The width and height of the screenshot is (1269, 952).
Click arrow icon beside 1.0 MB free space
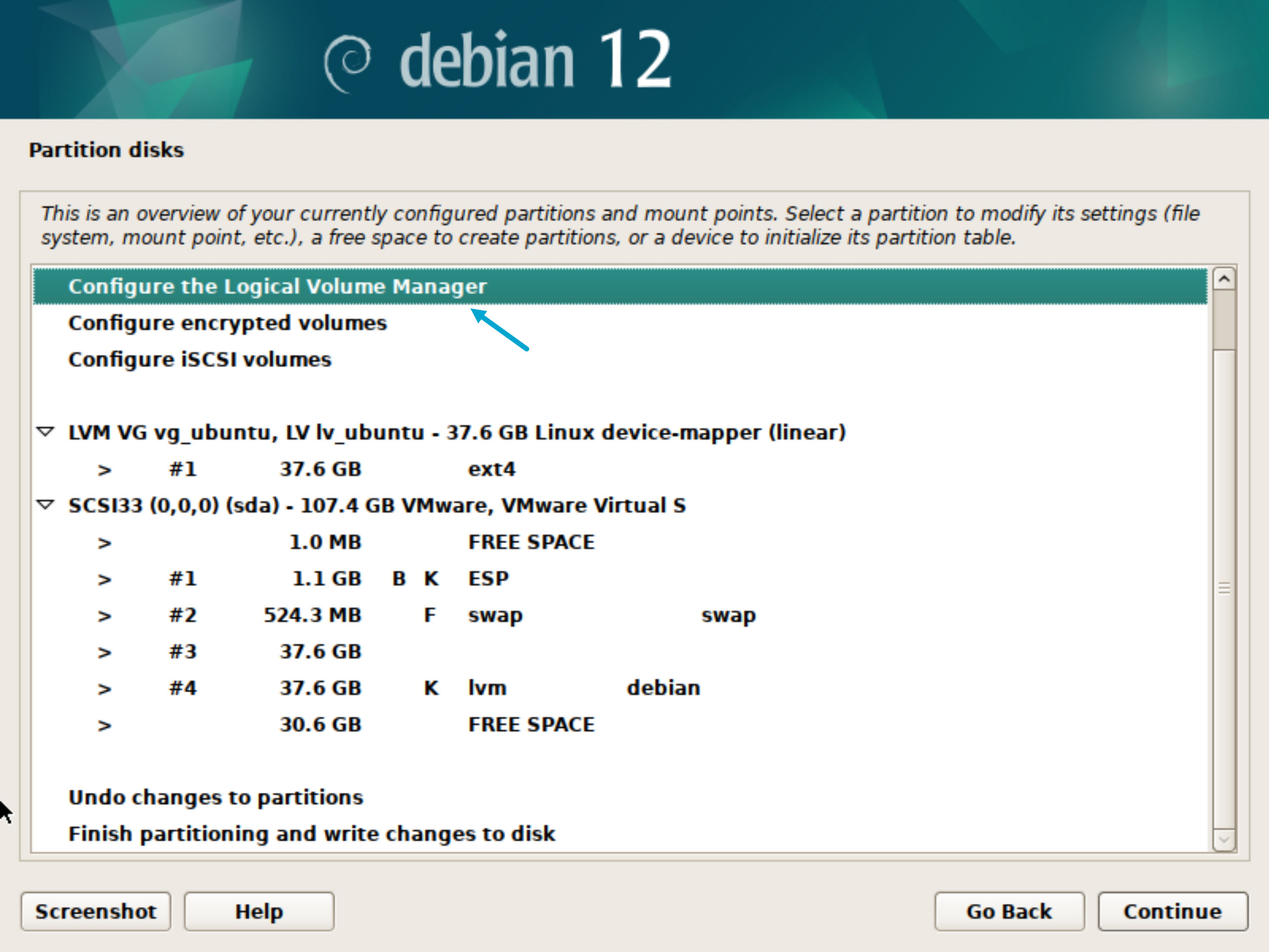coord(105,543)
